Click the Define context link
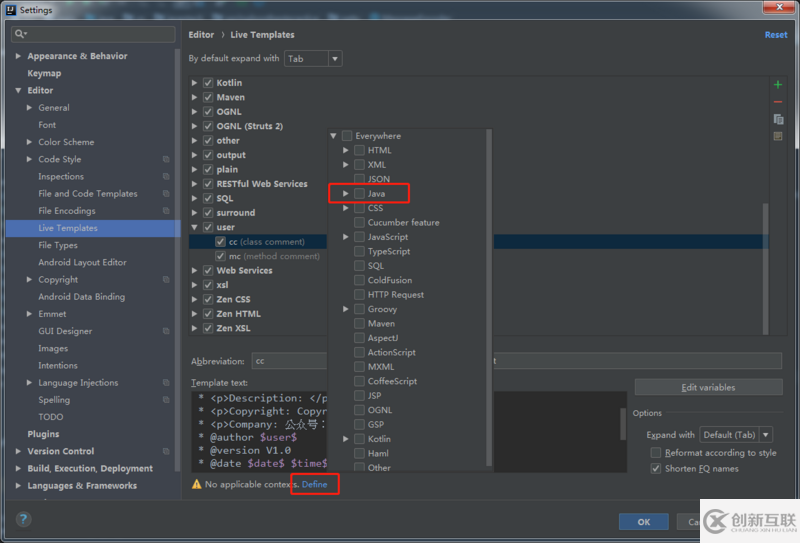The width and height of the screenshot is (800, 543). tap(314, 484)
